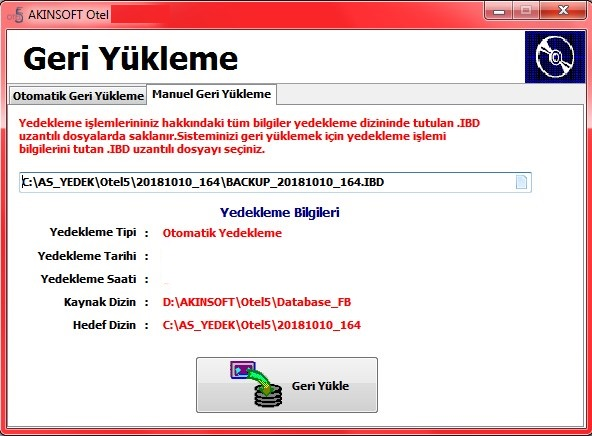Click the Yedekleme Tipi label
Screen dimensions: 592x436
93,232
